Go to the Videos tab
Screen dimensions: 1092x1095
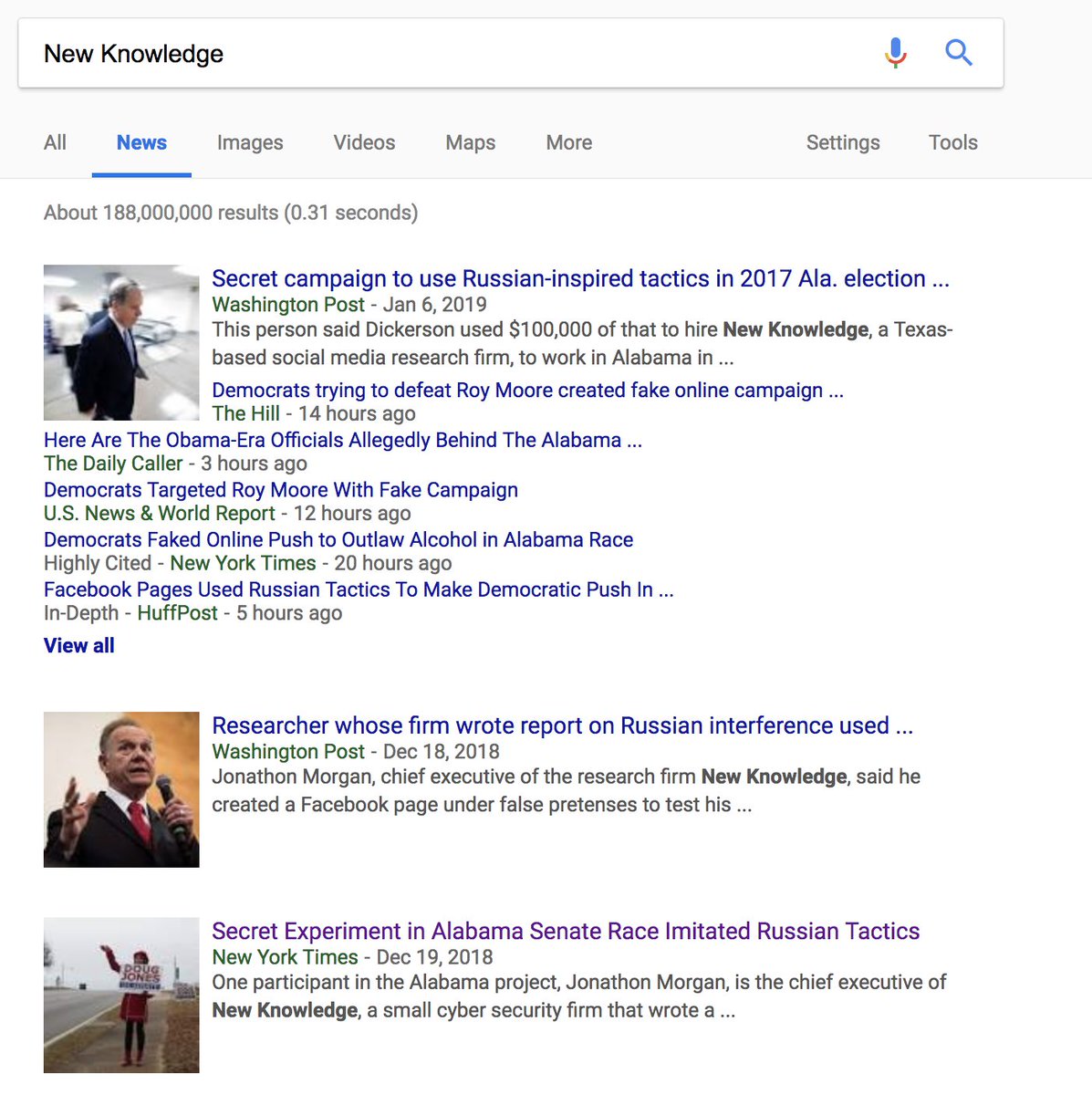[364, 142]
